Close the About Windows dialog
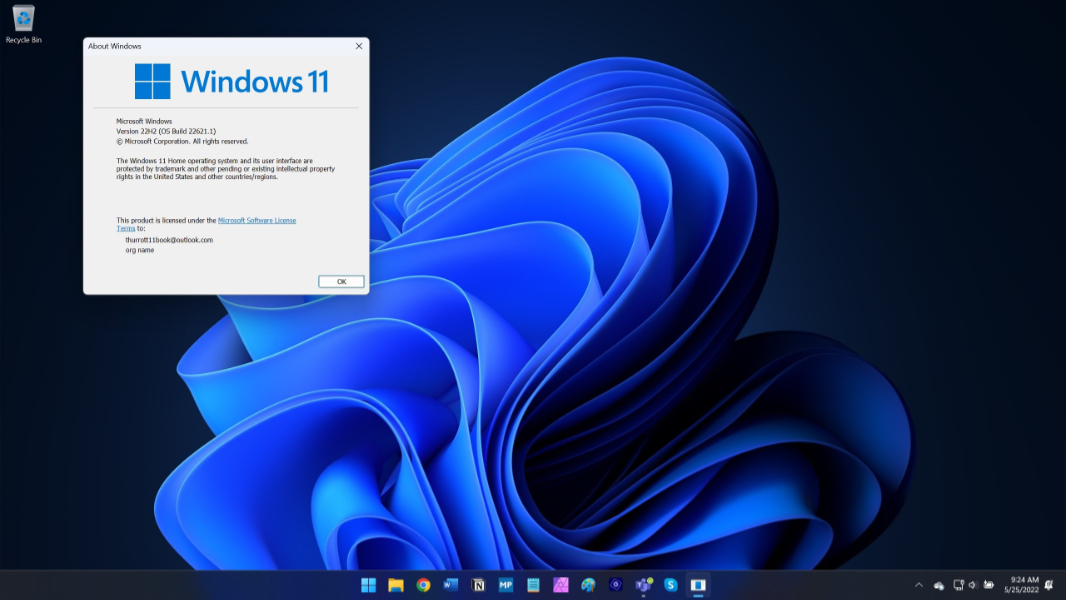Viewport: 1066px width, 600px height. click(x=359, y=46)
